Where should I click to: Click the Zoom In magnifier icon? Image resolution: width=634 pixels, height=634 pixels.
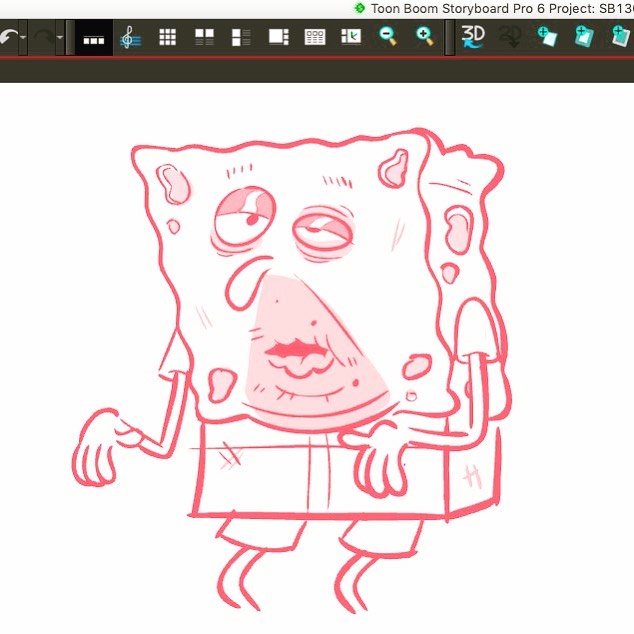coord(425,36)
